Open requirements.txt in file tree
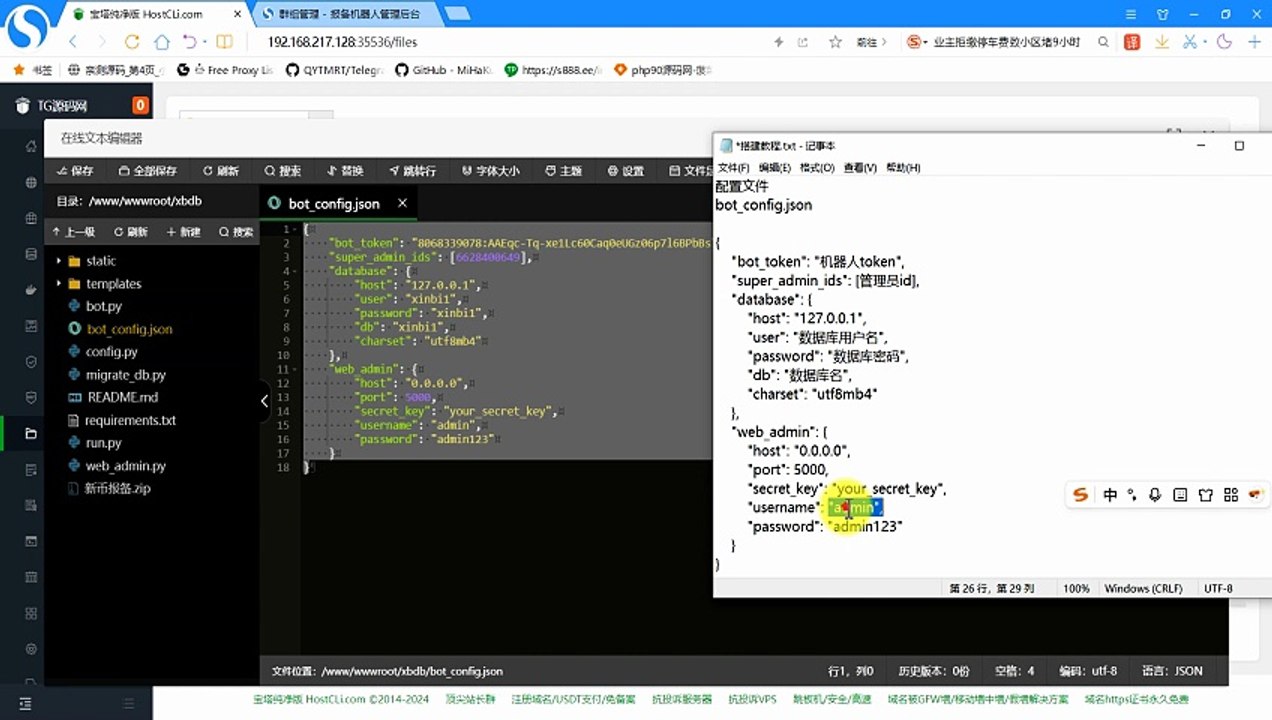 (130, 420)
